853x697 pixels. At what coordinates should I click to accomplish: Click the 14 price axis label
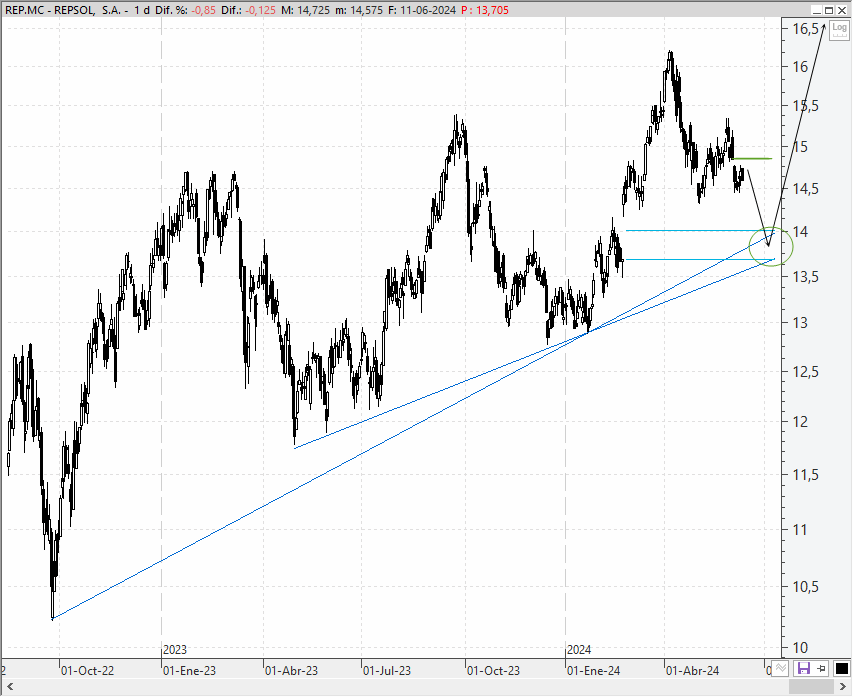point(800,232)
